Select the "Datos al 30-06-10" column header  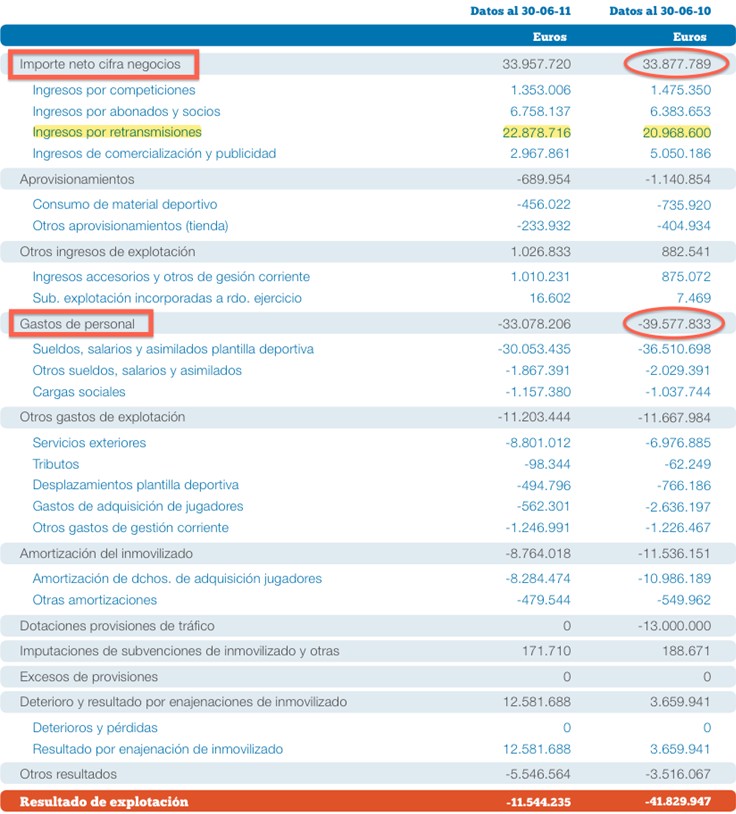click(x=658, y=11)
